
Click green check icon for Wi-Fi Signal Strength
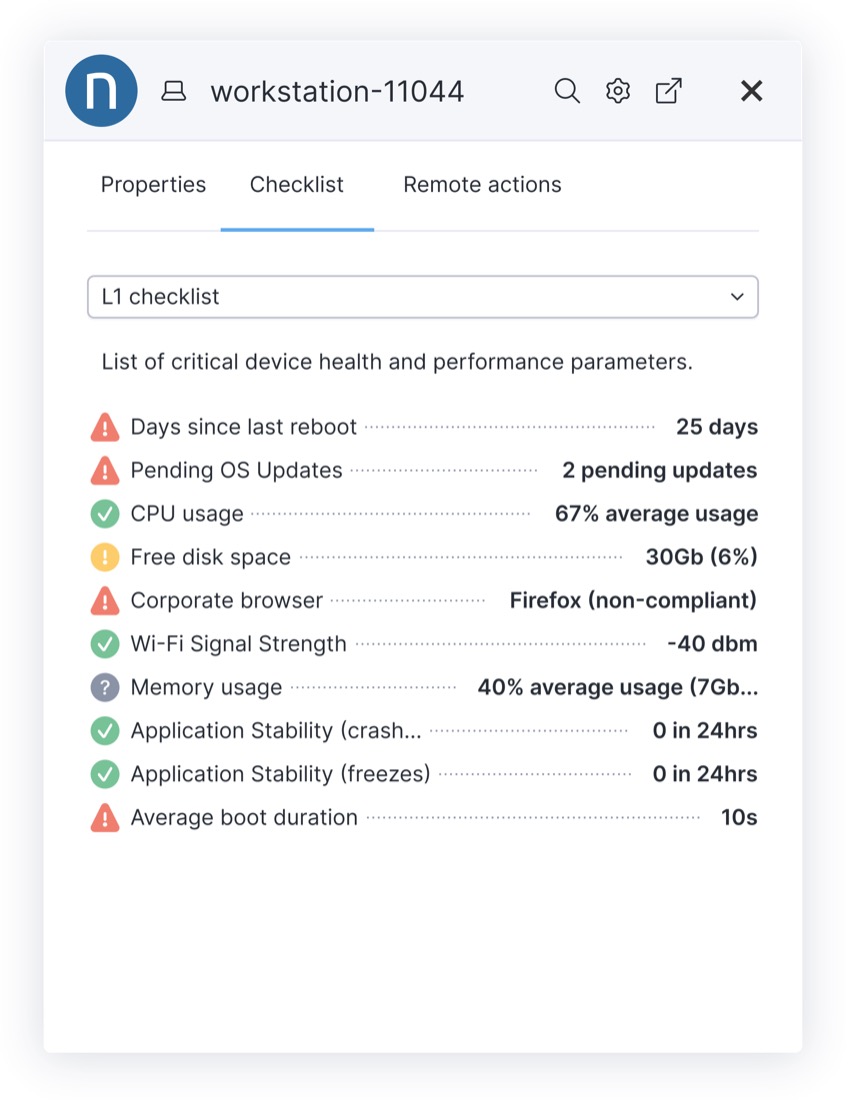(x=105, y=644)
